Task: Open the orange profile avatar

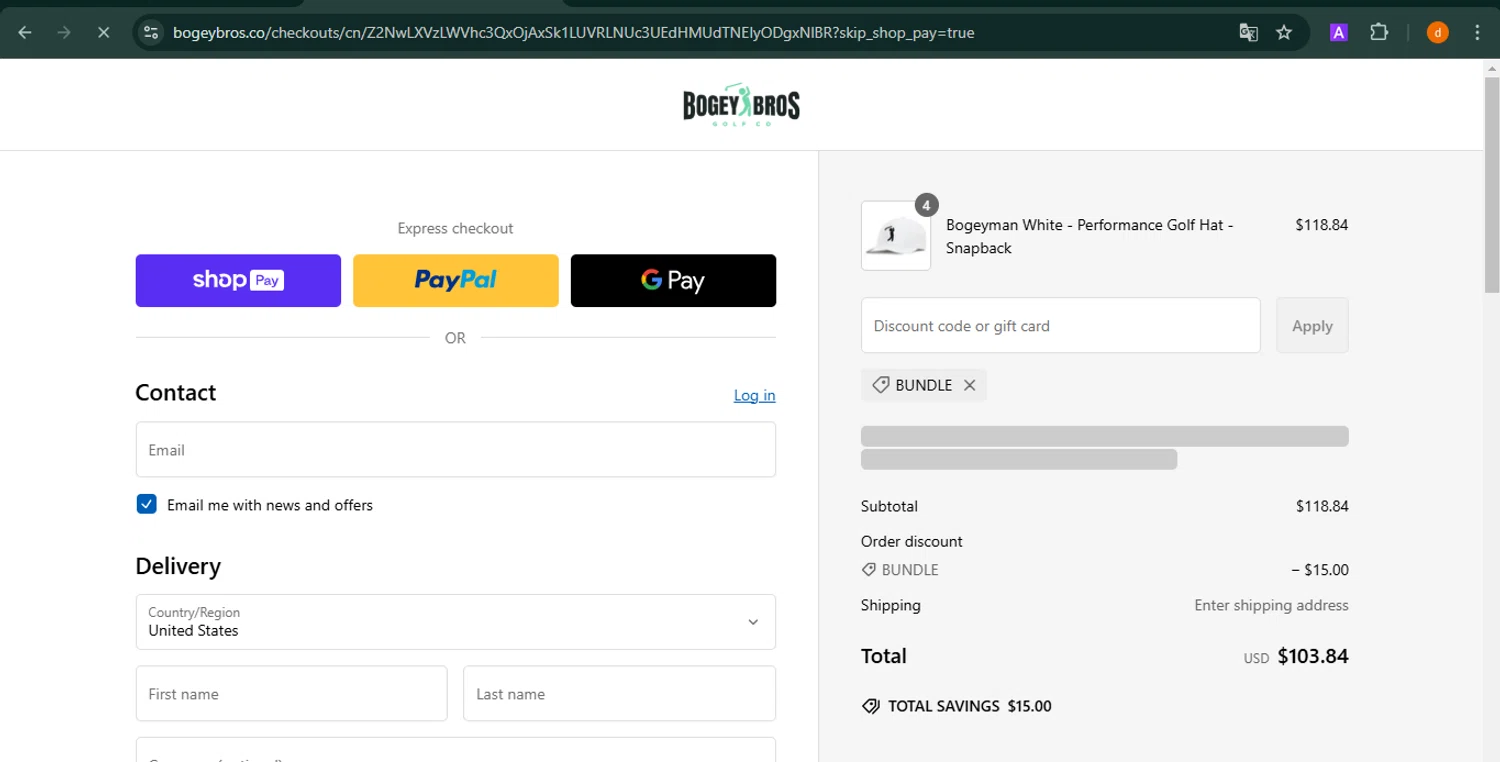Action: 1437,32
